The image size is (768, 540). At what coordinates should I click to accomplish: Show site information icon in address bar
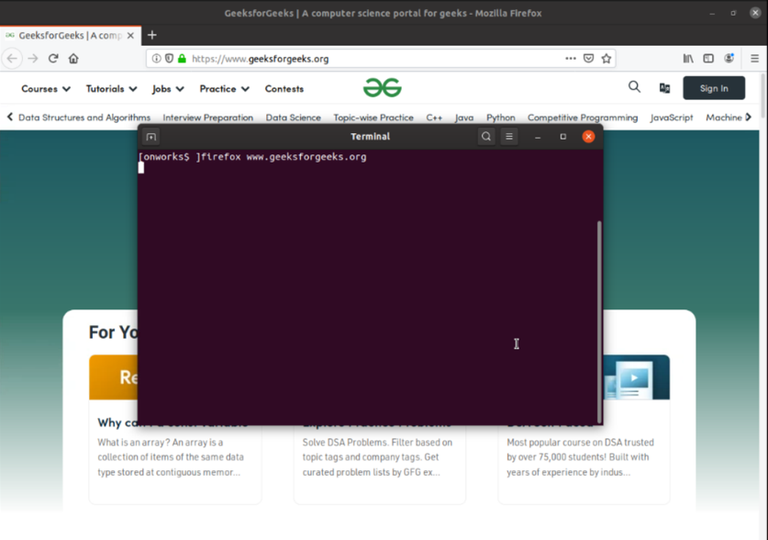pos(156,59)
